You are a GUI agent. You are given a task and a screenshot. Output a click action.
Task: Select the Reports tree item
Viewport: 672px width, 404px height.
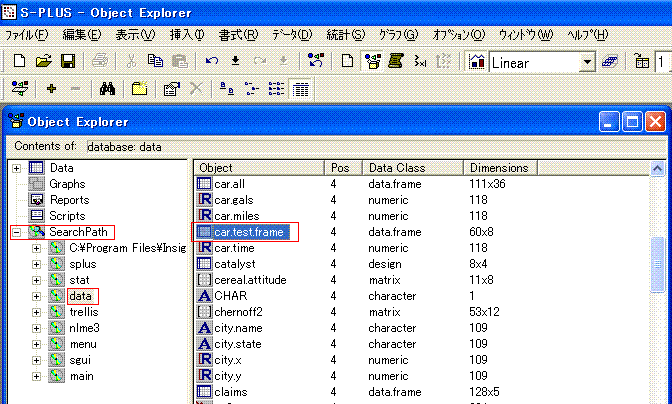69,200
